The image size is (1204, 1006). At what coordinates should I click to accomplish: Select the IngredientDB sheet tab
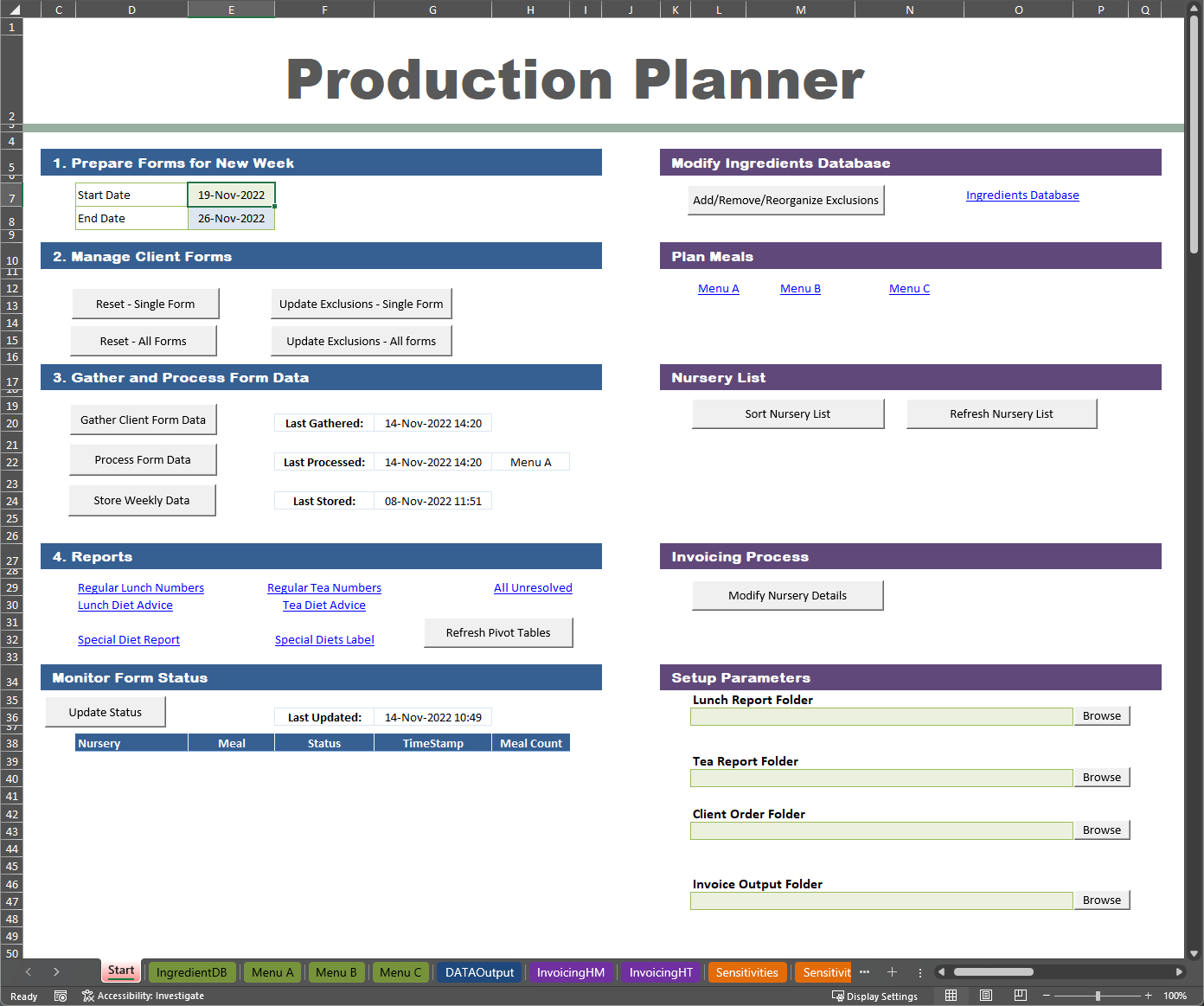tap(192, 971)
